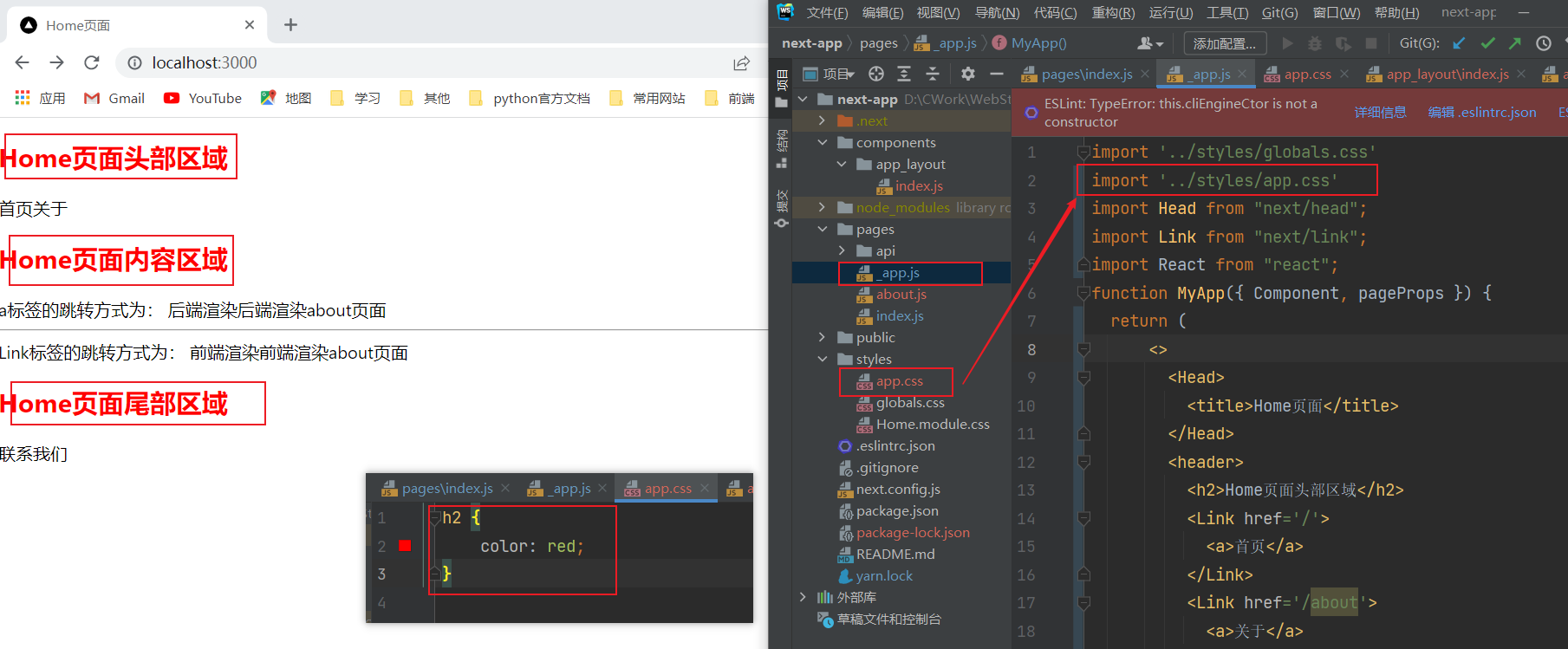Open 文件(F) menu
1568x649 pixels.
[827, 13]
